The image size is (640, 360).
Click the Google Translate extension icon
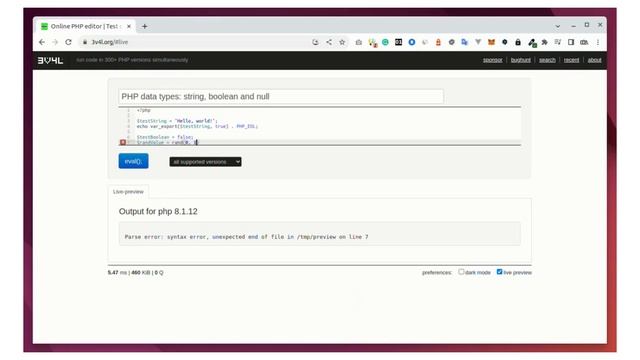pyautogui.click(x=464, y=42)
